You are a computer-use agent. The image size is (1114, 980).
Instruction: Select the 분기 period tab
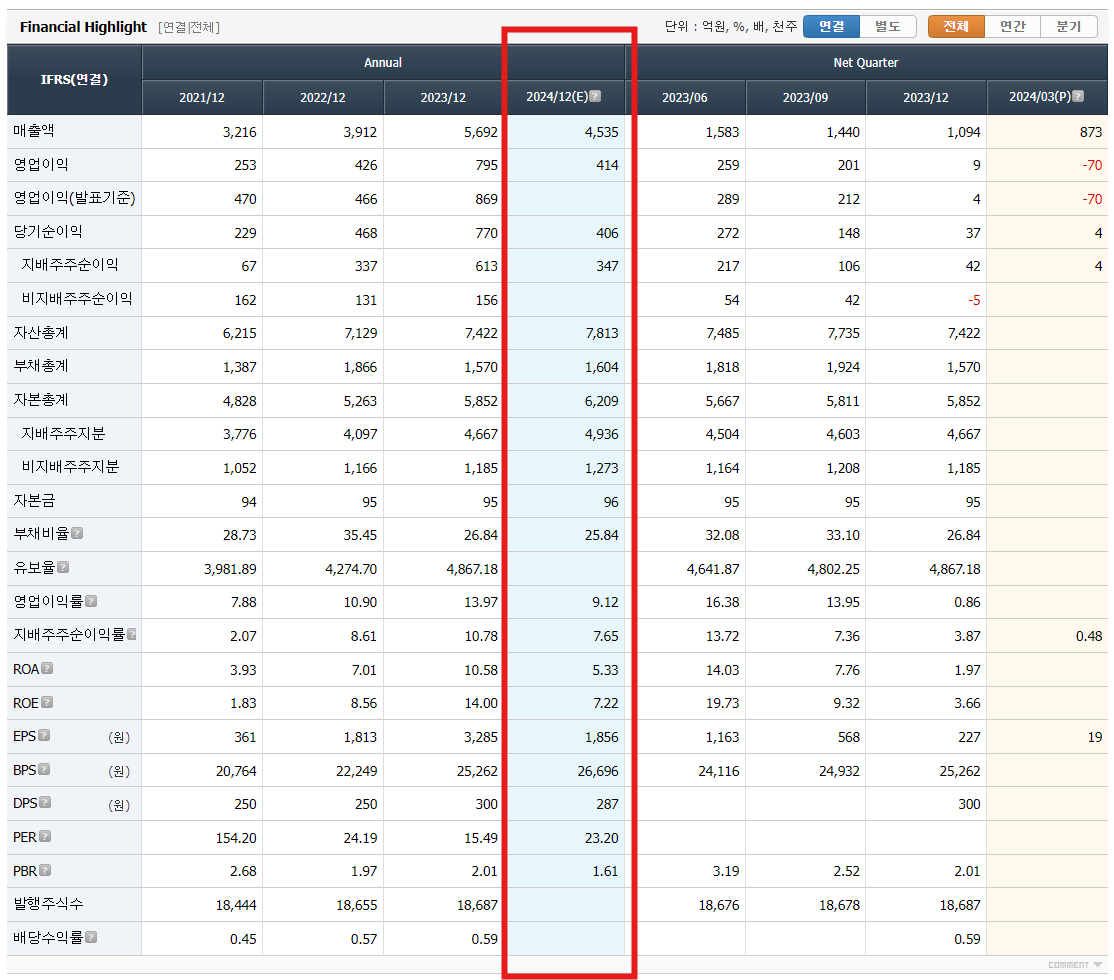(x=1069, y=26)
